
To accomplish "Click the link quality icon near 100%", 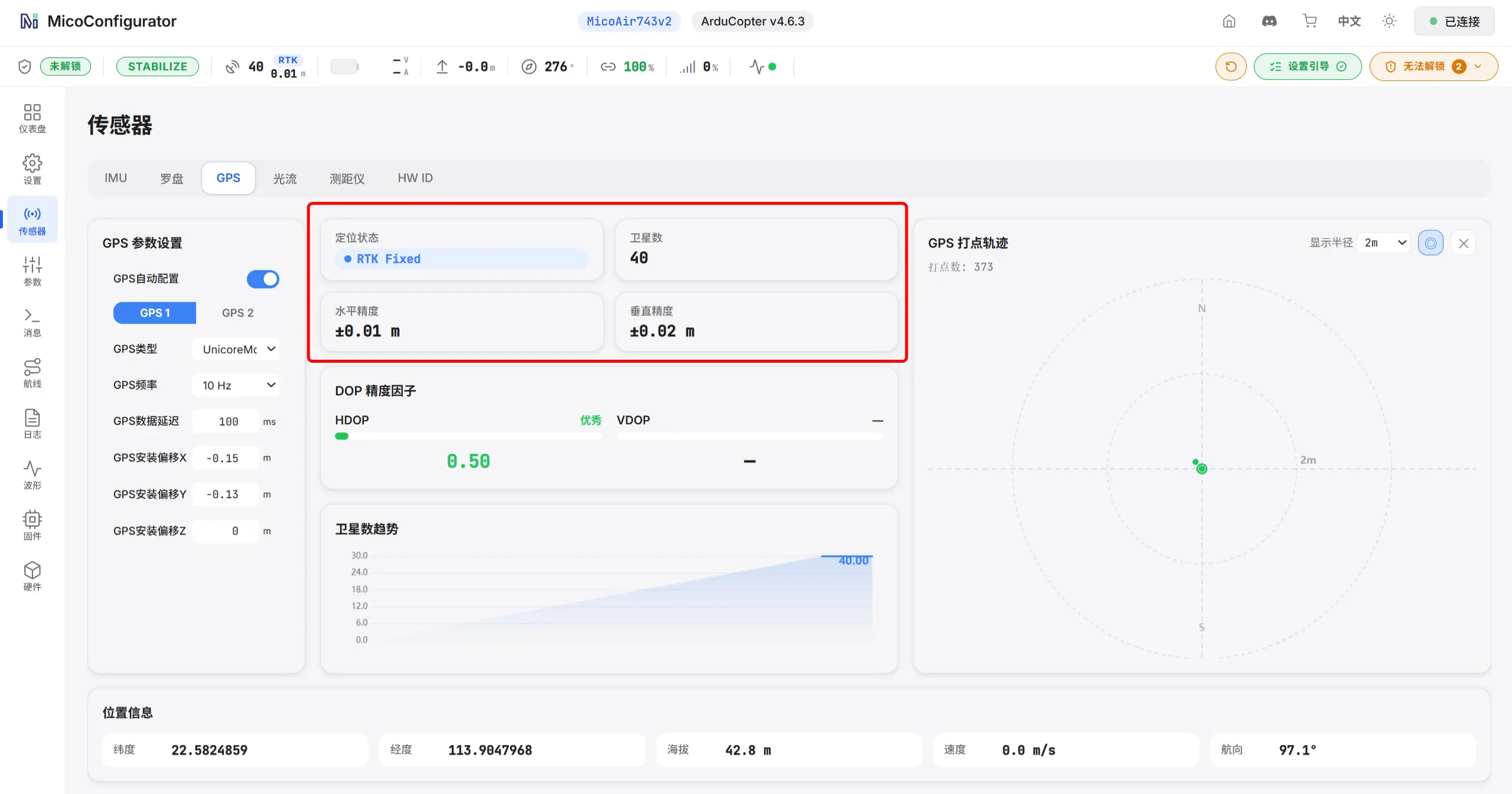I will (x=608, y=67).
